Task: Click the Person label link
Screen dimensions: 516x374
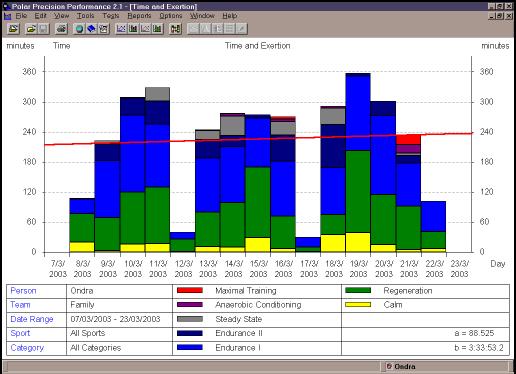Action: click(23, 291)
